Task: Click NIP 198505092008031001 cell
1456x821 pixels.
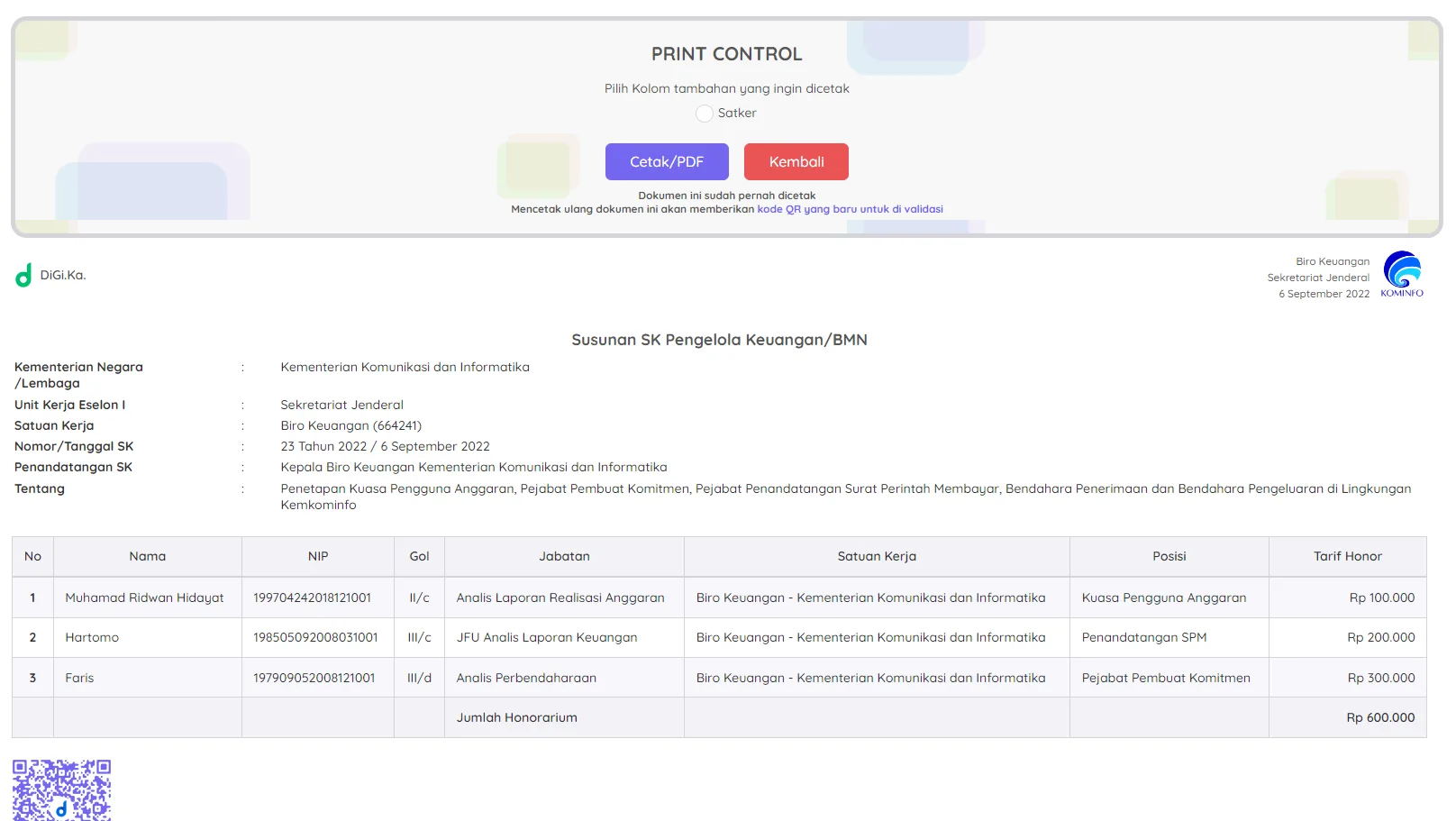Action: coord(315,638)
